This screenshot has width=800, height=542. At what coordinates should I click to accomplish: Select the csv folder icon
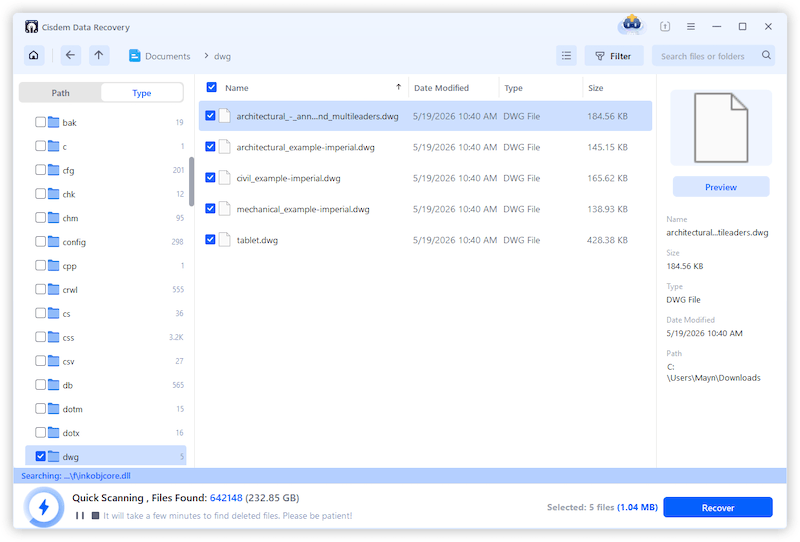coord(54,361)
